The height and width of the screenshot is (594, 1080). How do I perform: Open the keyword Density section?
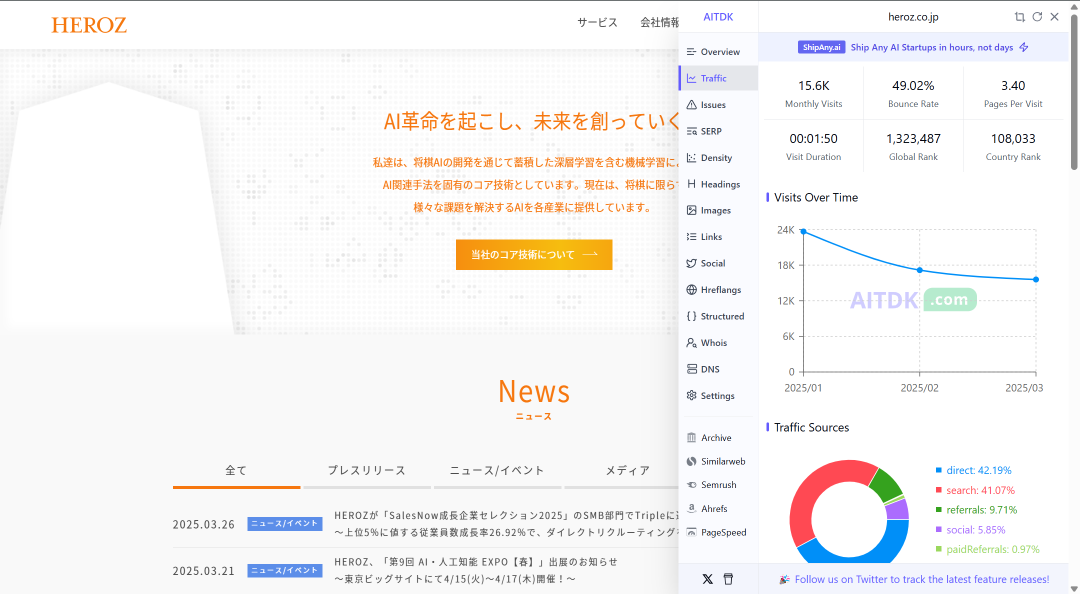(x=718, y=158)
